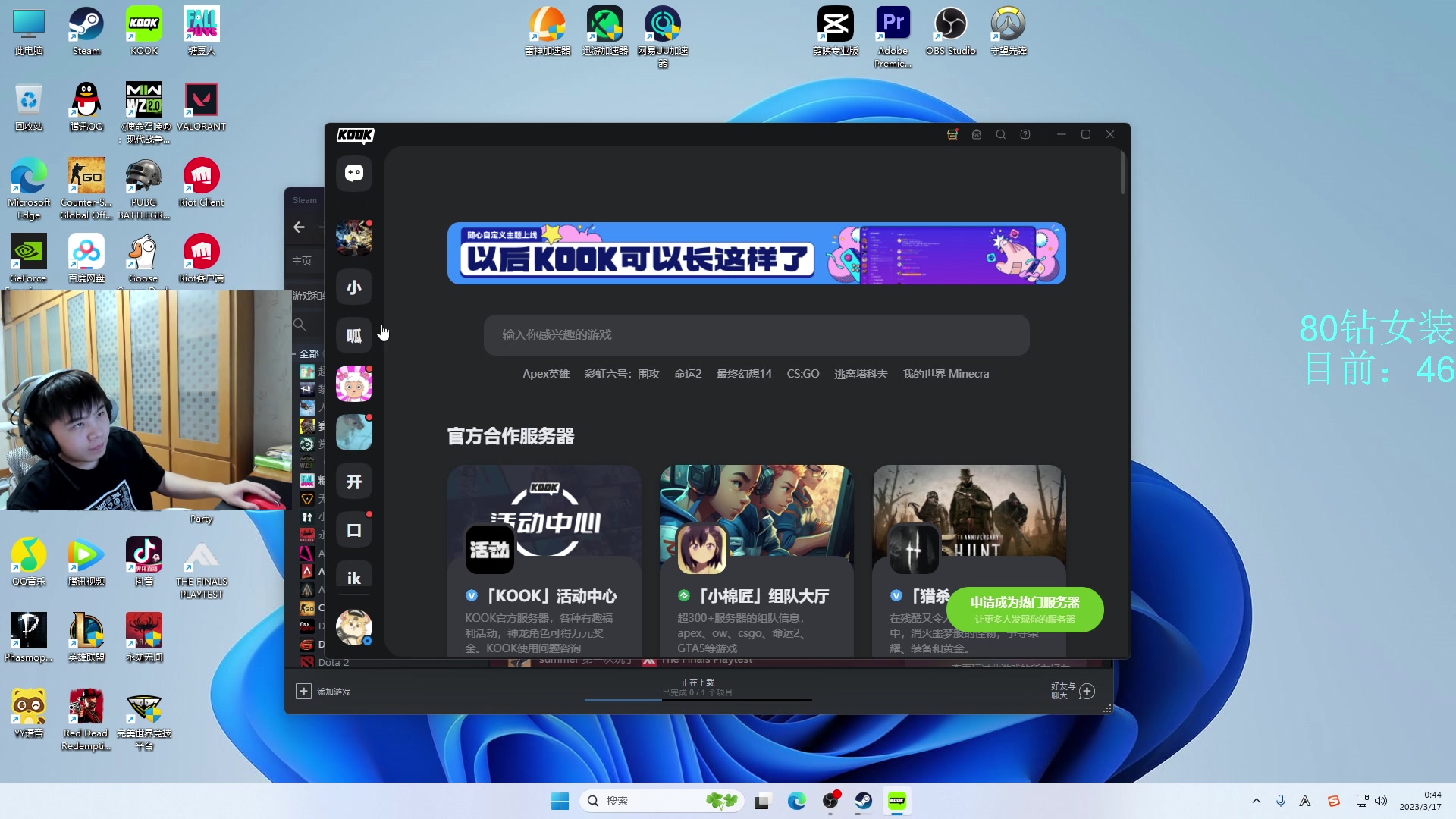Image resolution: width=1456 pixels, height=819 pixels.
Task: Open 腾讯QQ desktop shortcut
Action: [x=86, y=107]
